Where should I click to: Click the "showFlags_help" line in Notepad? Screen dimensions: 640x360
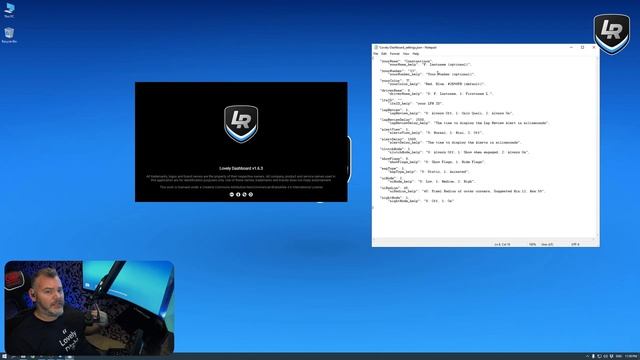(437, 162)
